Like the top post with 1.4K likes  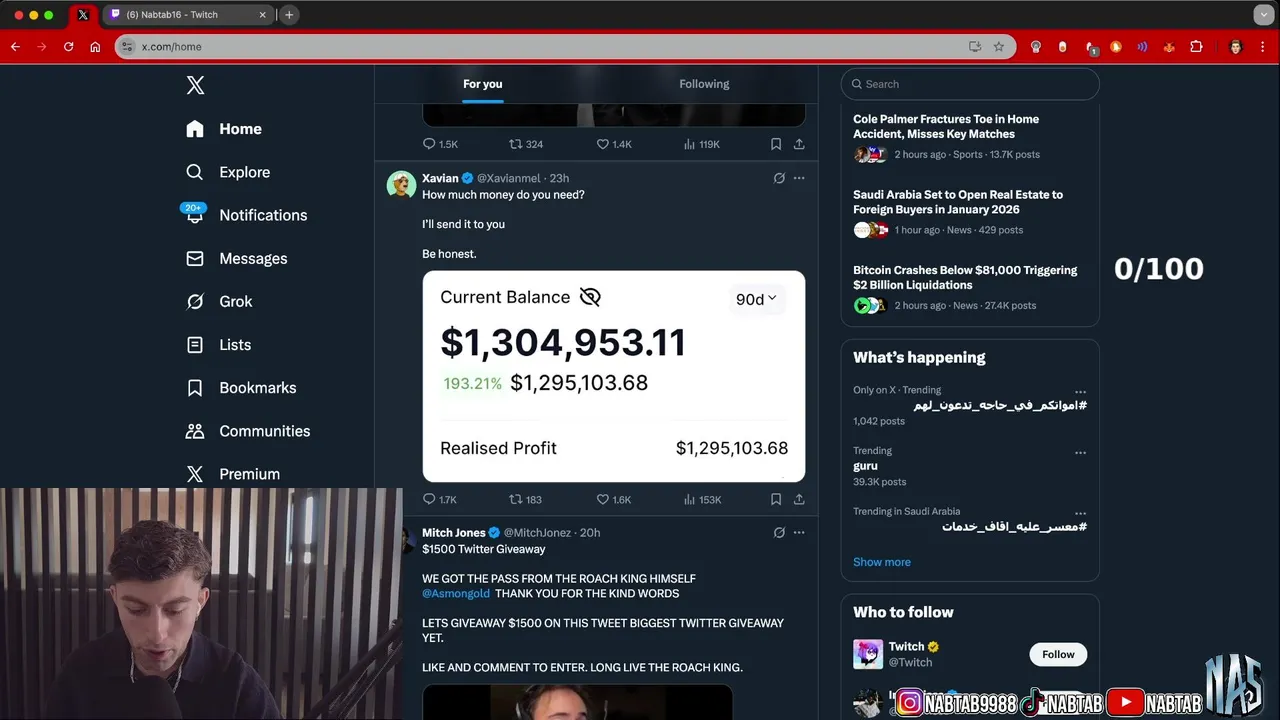[614, 144]
